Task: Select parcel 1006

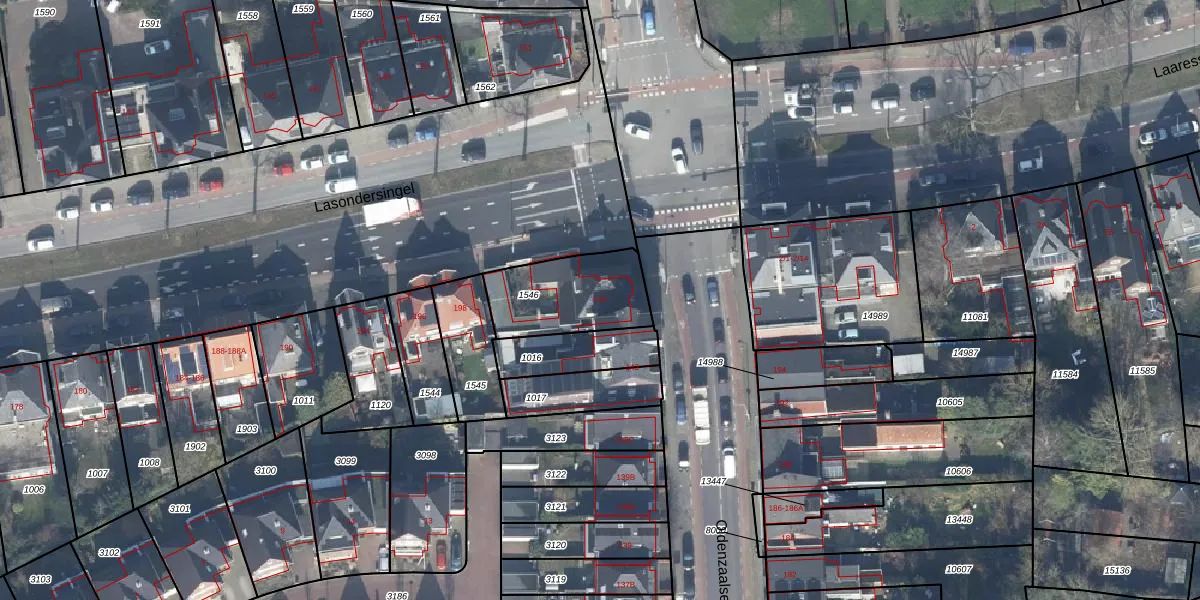Action: coord(34,490)
